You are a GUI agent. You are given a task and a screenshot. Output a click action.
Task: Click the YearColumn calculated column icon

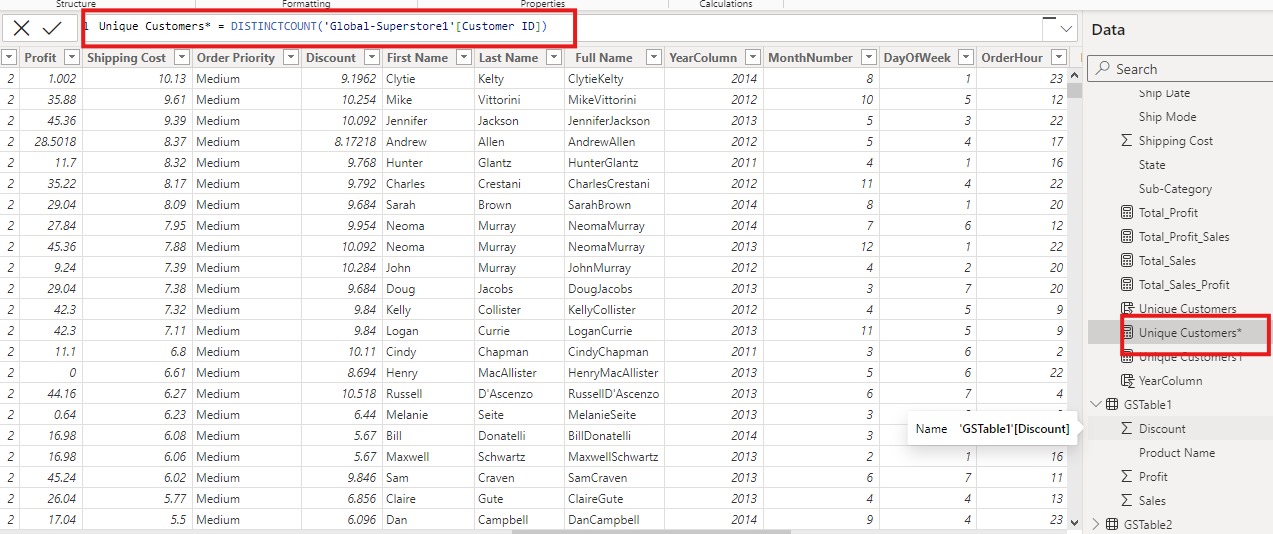(1127, 381)
